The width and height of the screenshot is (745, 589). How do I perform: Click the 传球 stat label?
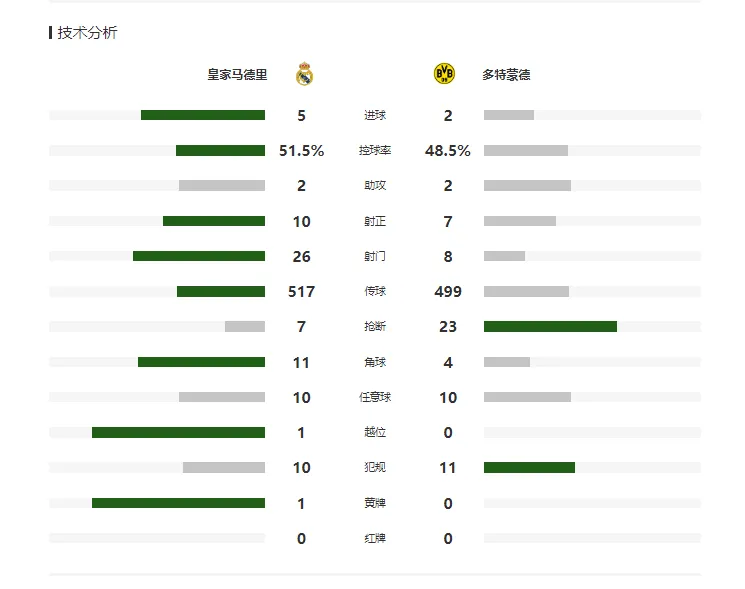coord(375,291)
